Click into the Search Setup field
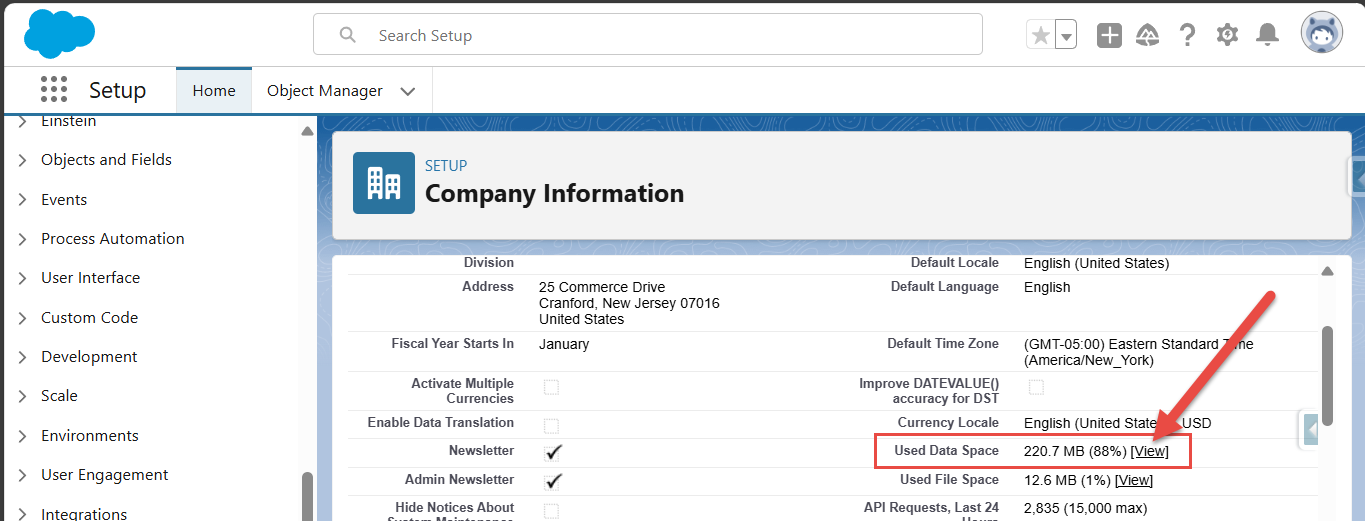 click(648, 35)
